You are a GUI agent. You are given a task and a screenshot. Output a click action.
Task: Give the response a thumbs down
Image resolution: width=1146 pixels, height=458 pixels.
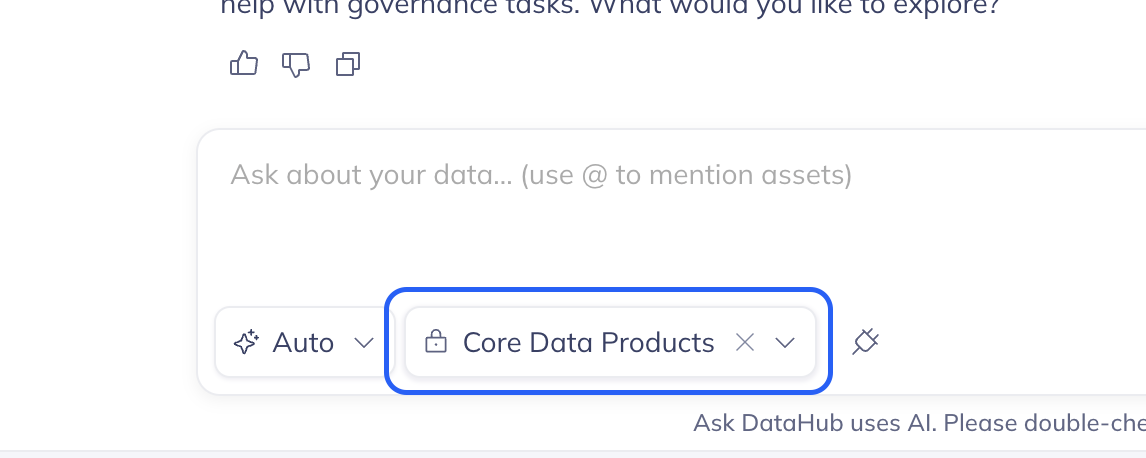coord(296,65)
